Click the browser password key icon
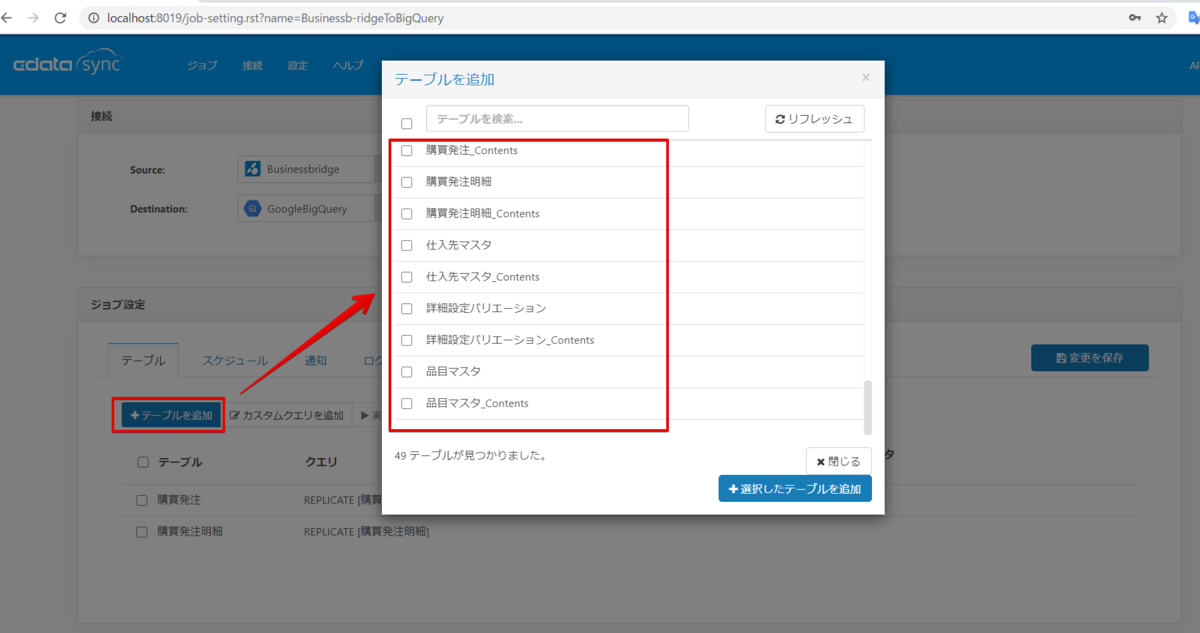The image size is (1200, 633). 1135,17
